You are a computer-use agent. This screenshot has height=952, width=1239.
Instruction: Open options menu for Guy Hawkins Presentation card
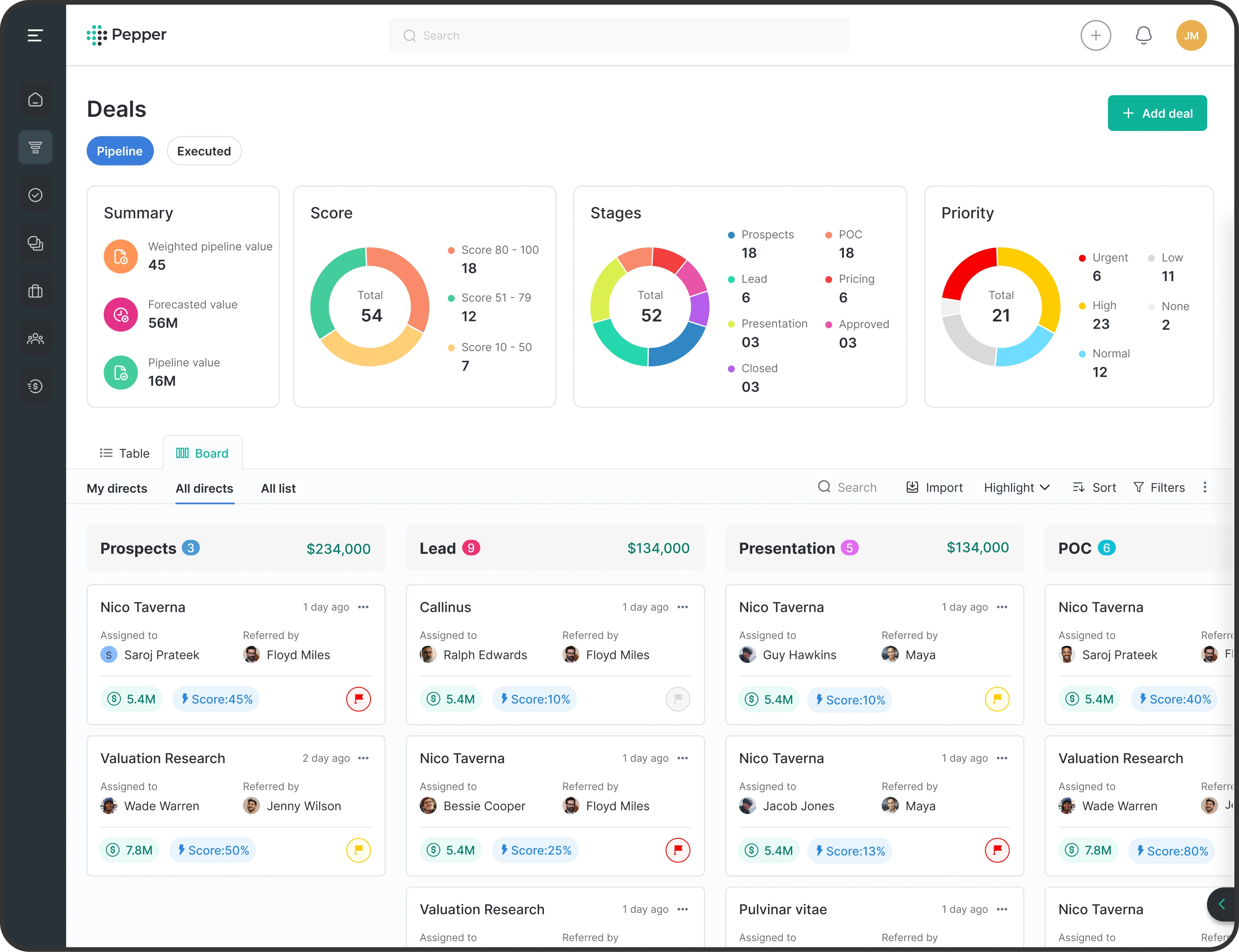[x=1002, y=607]
